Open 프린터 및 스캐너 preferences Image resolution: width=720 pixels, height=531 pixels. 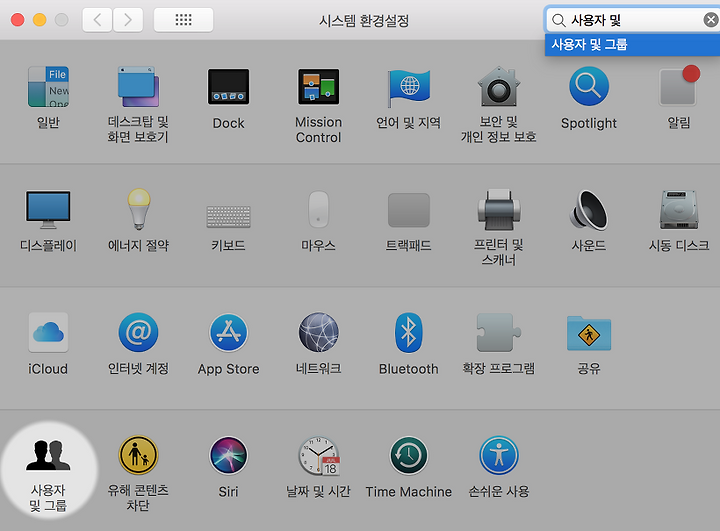(x=499, y=209)
